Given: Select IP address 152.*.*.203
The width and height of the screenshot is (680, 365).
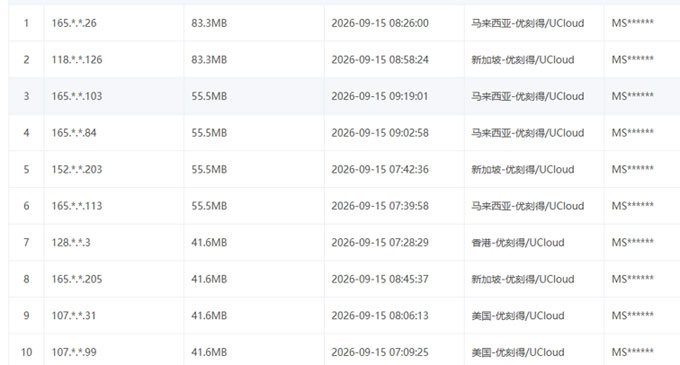Looking at the screenshot, I should (x=77, y=169).
